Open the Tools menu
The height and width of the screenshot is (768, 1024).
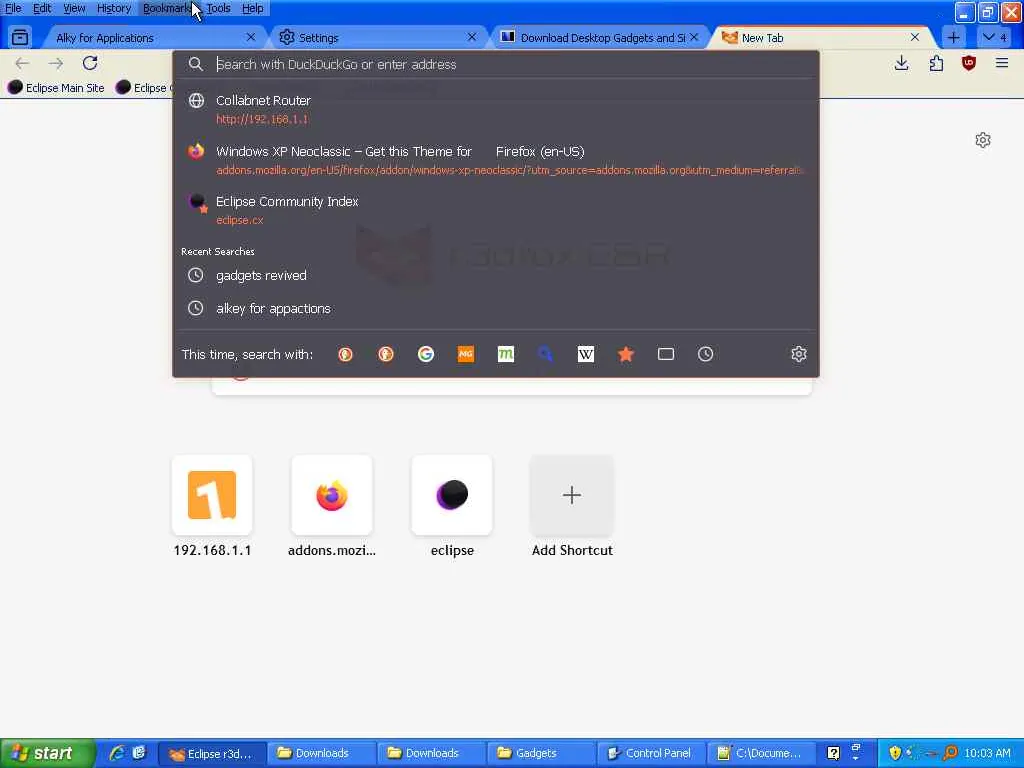tap(218, 8)
